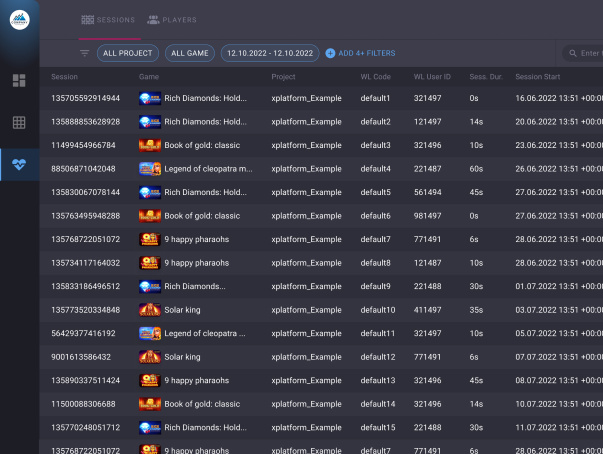Screen dimensions: 603x454
Task: Open the ALL GAME filter dropdown
Action: (x=190, y=53)
